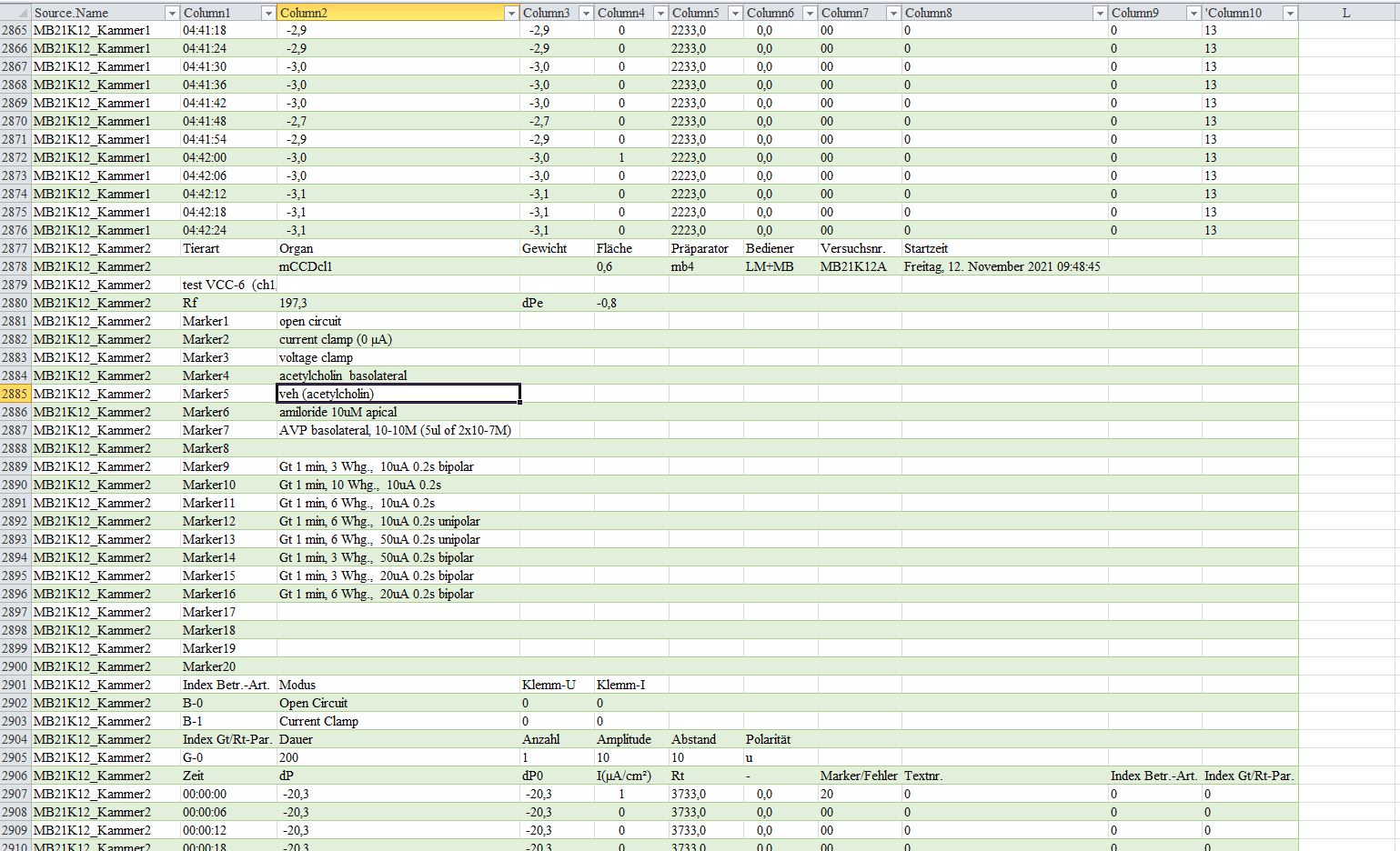Open the Column5 filter dropdown arrow
This screenshot has height=851, width=1400.
[x=734, y=13]
